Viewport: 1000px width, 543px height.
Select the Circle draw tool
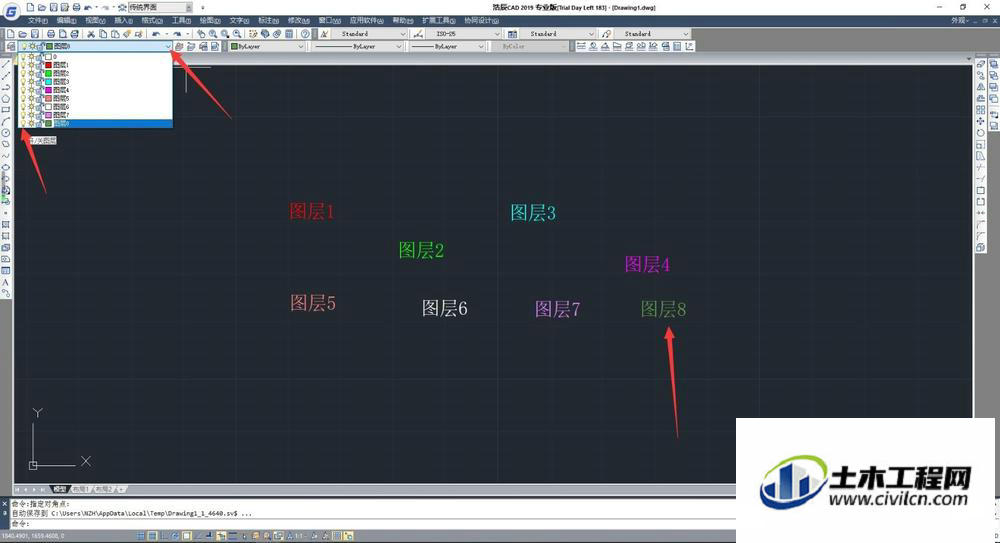[x=6, y=133]
